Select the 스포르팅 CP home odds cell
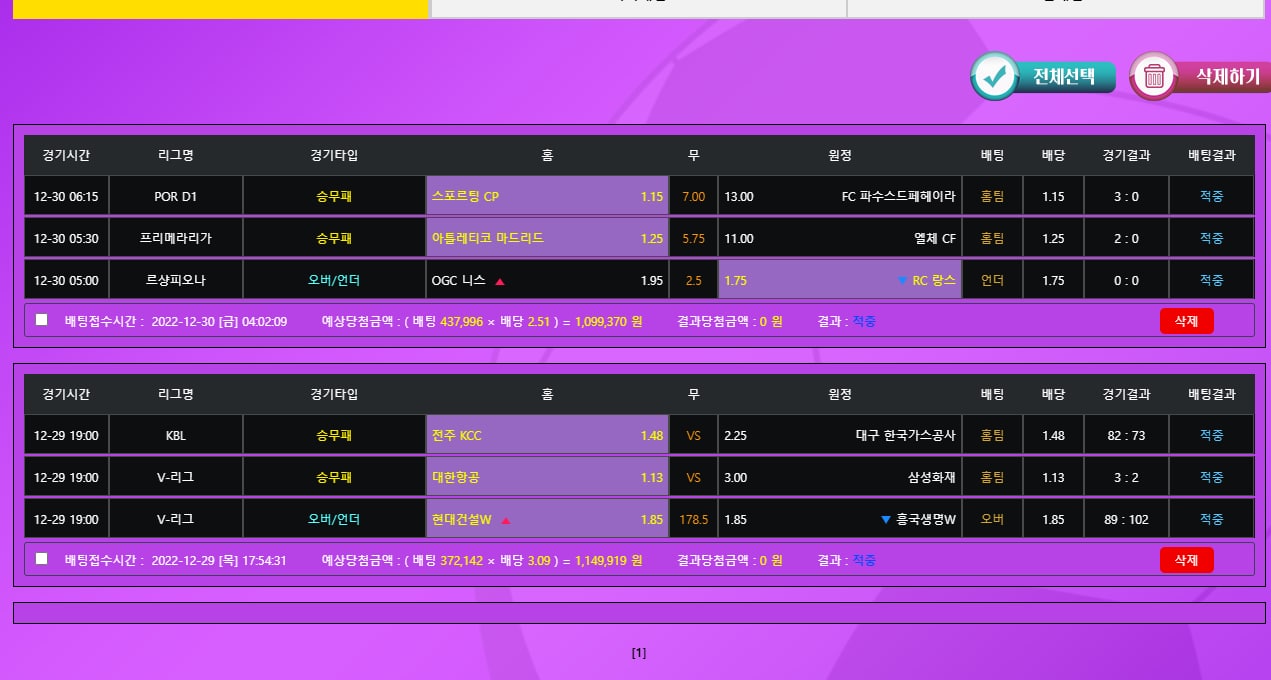 (547, 196)
